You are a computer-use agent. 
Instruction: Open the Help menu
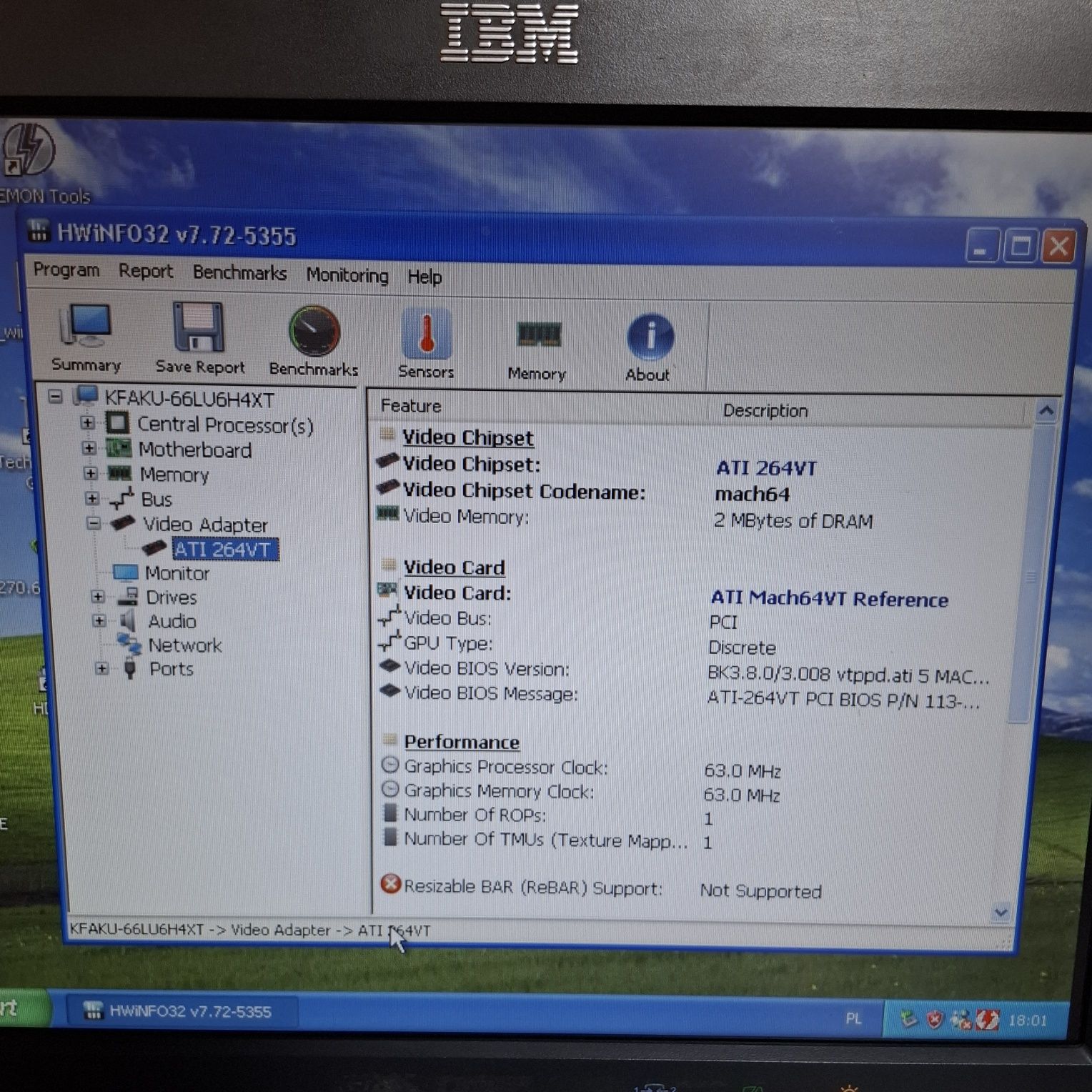coord(425,277)
